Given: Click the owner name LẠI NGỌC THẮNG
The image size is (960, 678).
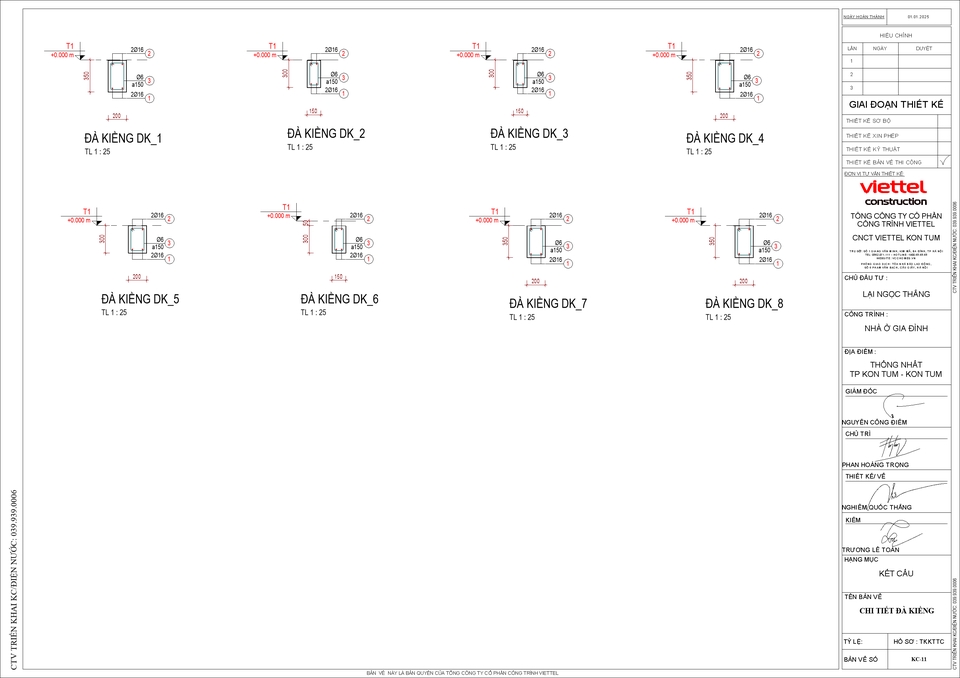Looking at the screenshot, I should coord(896,294).
